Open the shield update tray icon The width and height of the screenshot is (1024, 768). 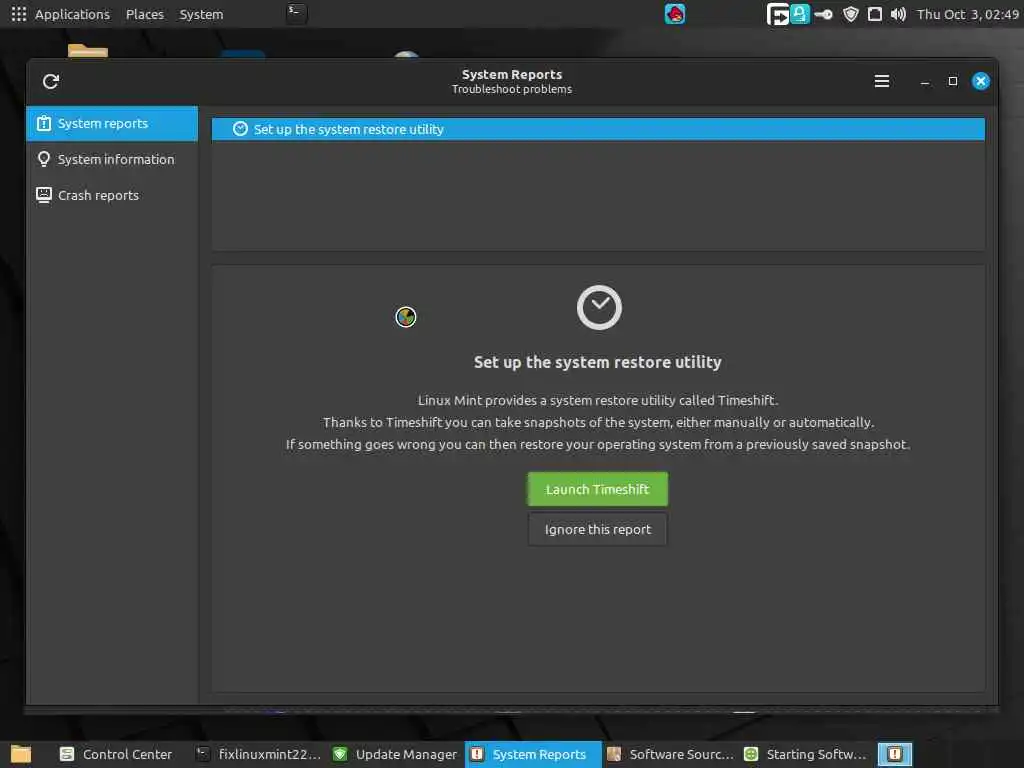pyautogui.click(x=850, y=14)
